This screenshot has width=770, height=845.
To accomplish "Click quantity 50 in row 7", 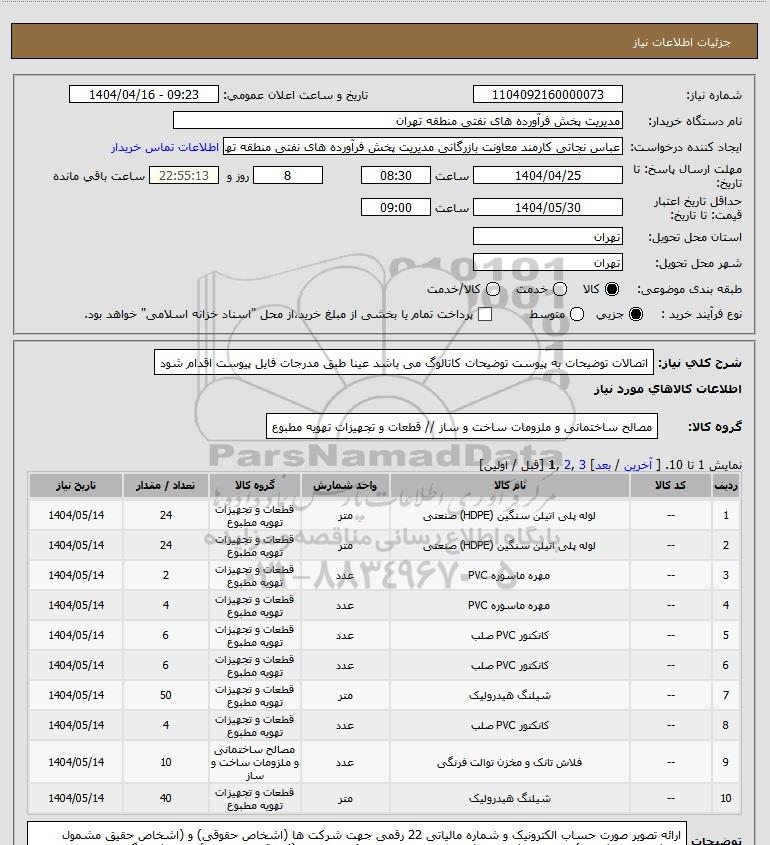I will click(x=165, y=696).
